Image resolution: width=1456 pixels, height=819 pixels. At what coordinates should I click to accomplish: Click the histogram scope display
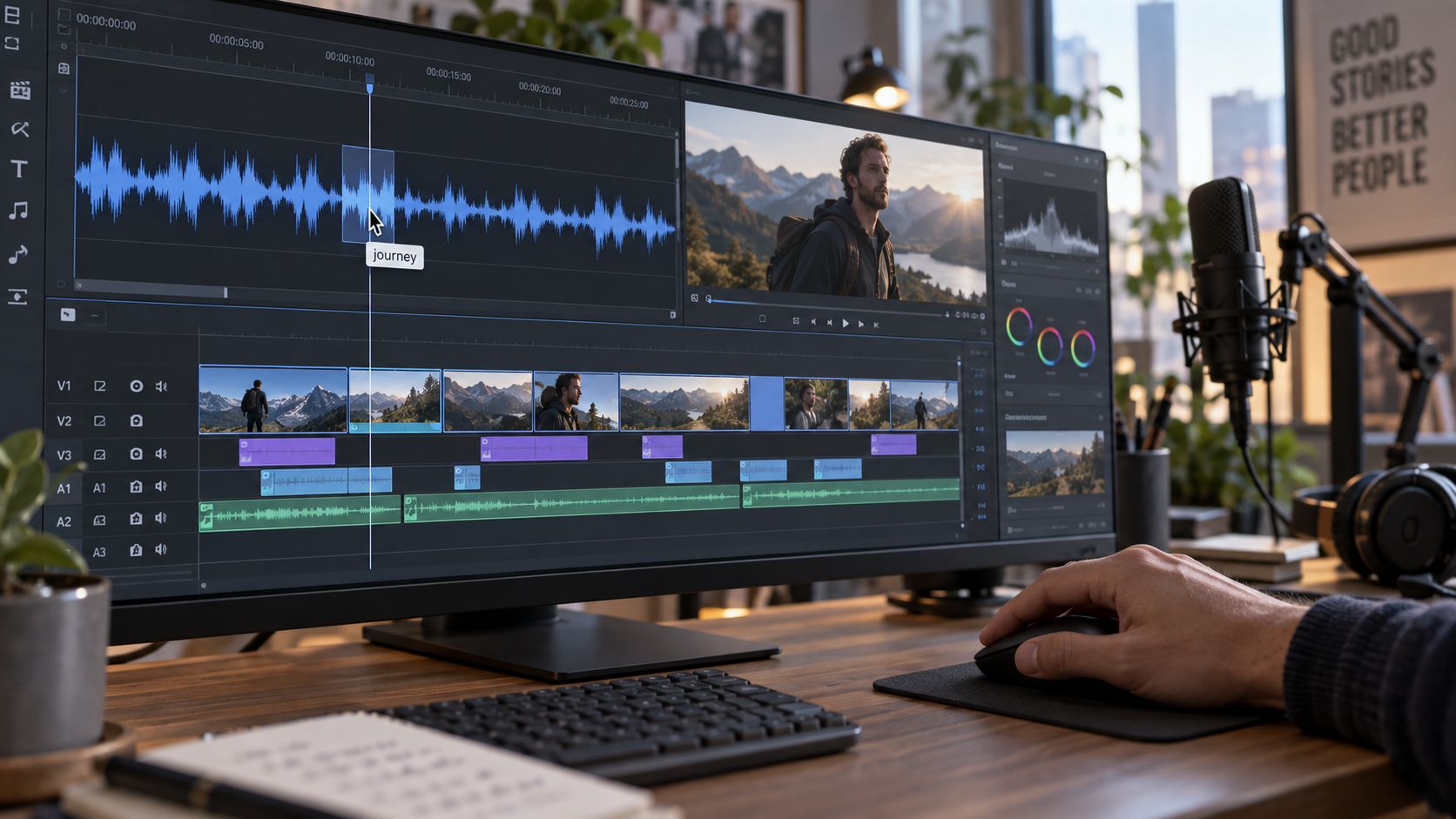click(x=1050, y=218)
